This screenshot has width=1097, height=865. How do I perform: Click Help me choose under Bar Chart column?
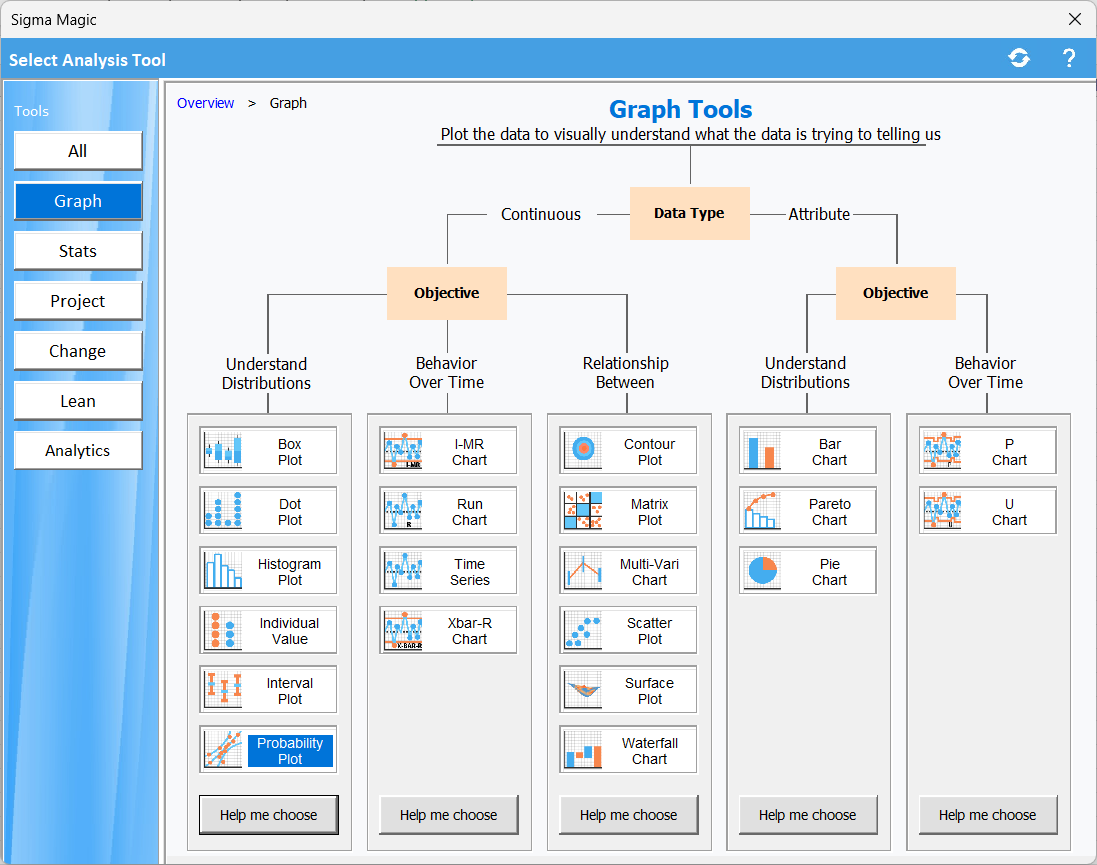point(808,815)
